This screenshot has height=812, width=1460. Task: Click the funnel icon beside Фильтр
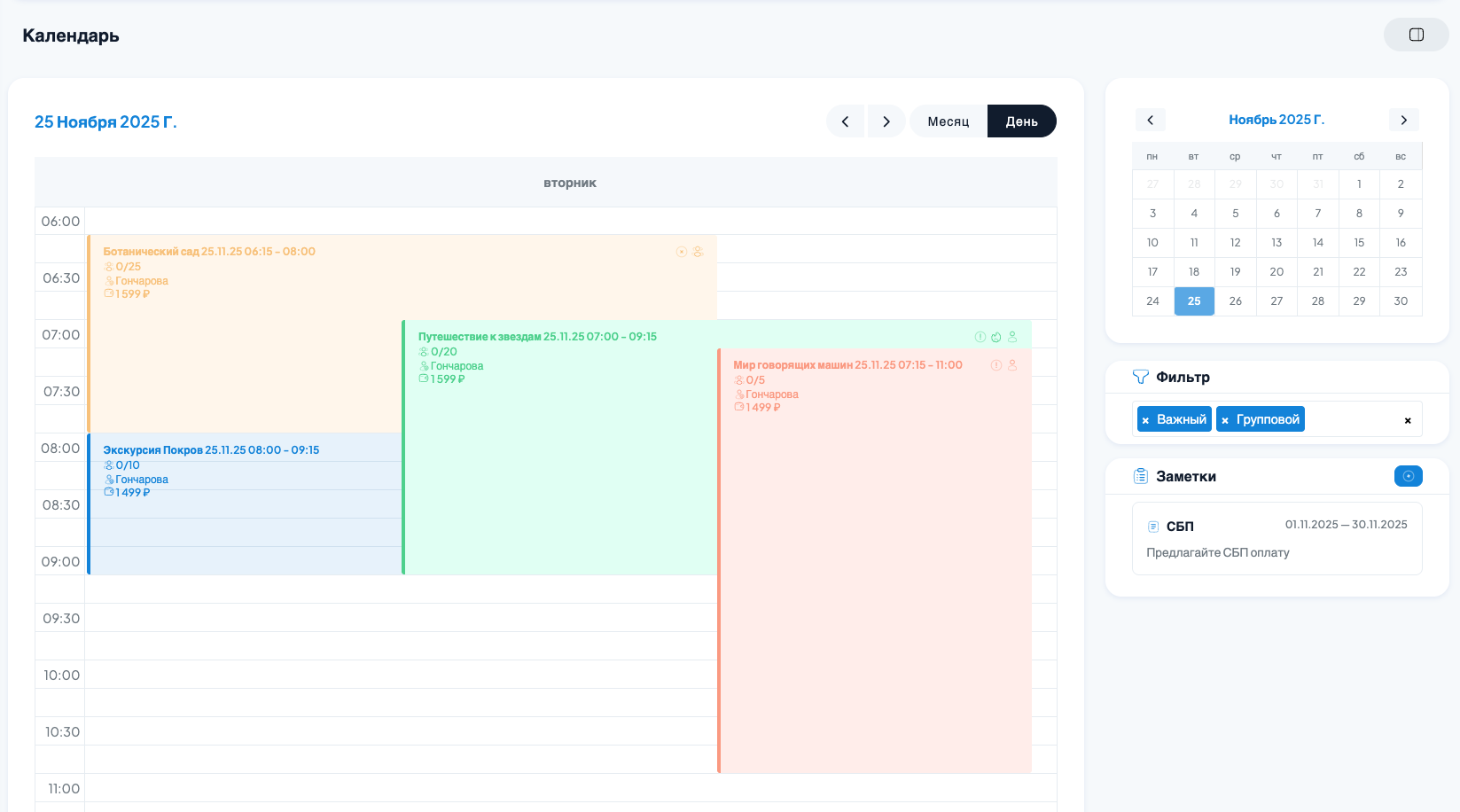1140,377
